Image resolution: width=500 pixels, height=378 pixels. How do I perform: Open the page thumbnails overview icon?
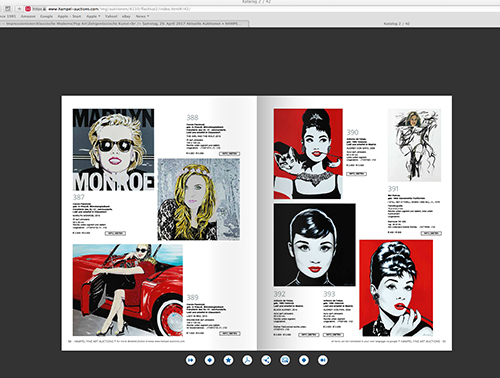click(285, 360)
